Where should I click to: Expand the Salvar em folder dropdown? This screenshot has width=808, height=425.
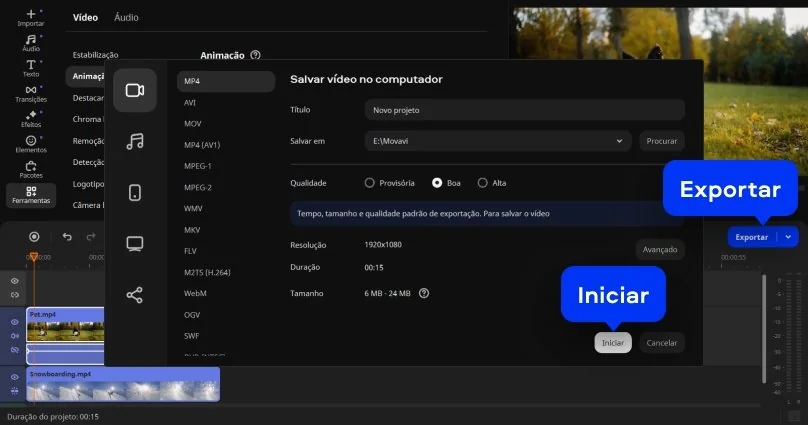tap(622, 141)
